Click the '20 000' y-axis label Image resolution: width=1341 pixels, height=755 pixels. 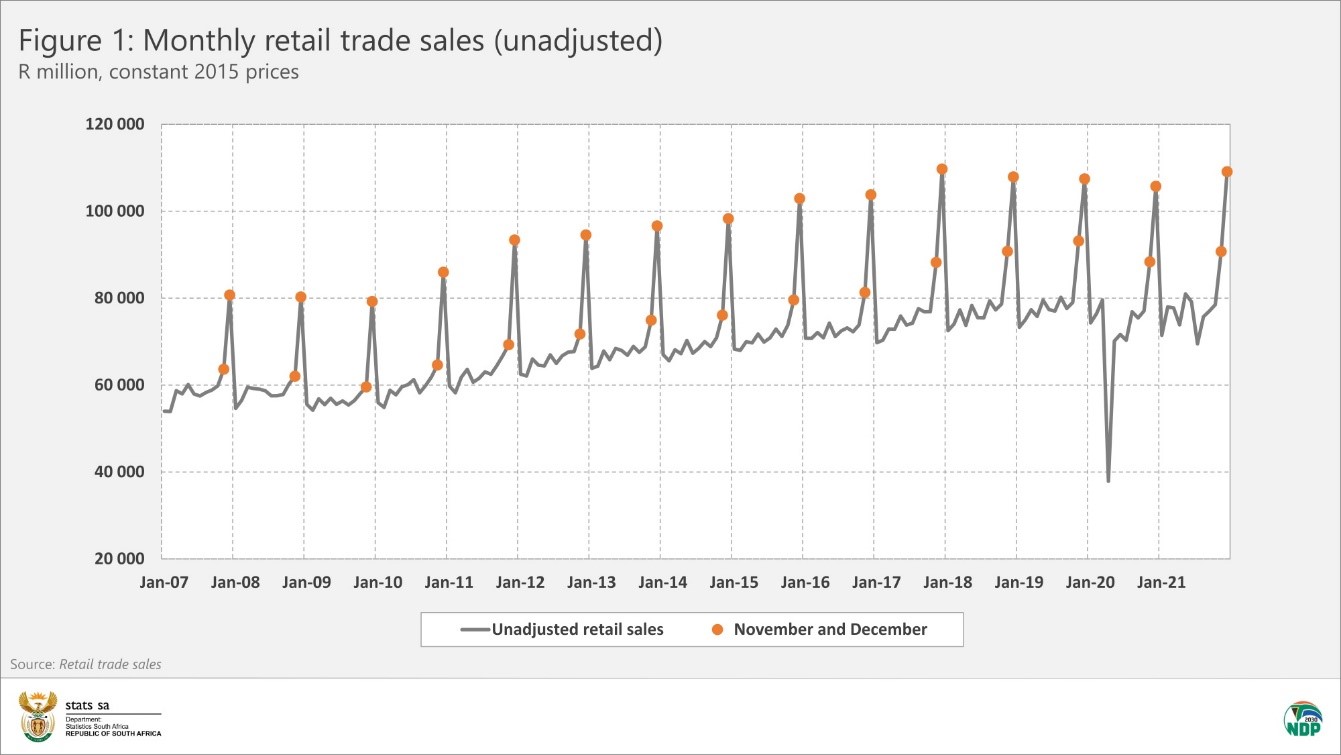(x=120, y=559)
